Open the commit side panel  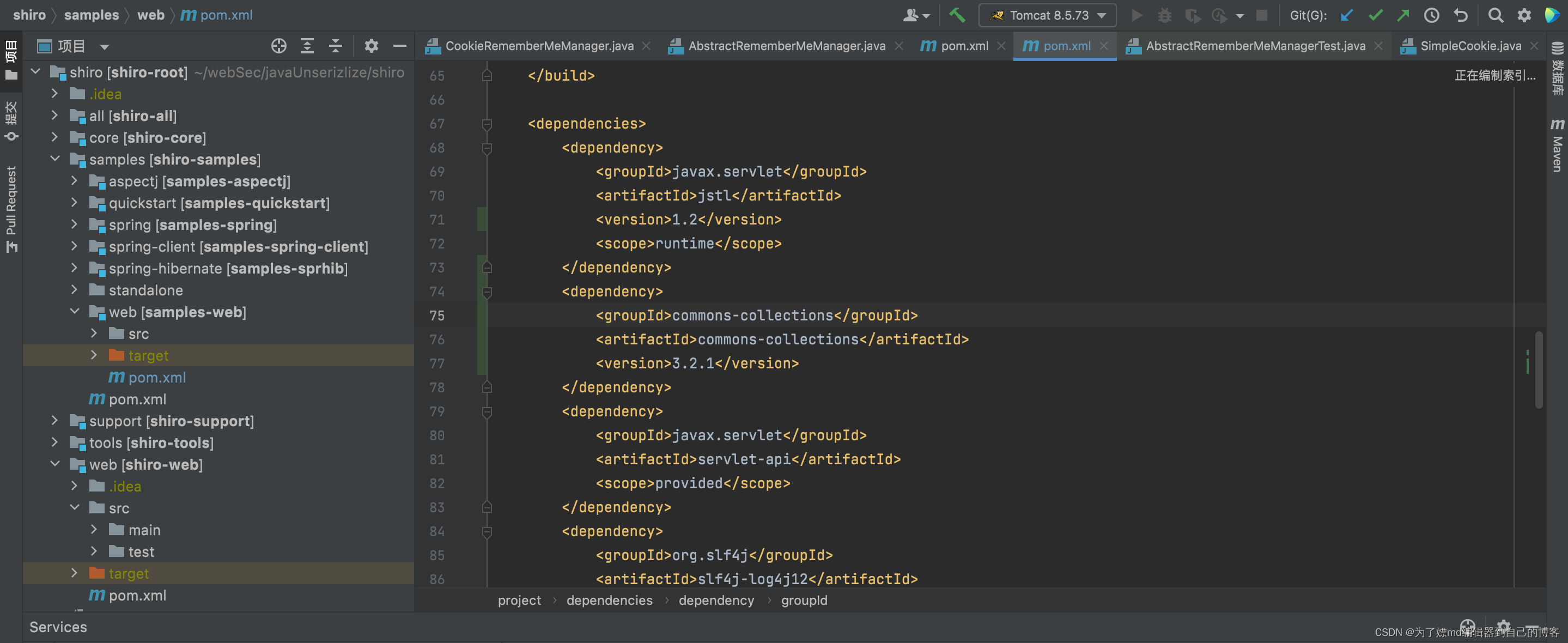click(11, 120)
